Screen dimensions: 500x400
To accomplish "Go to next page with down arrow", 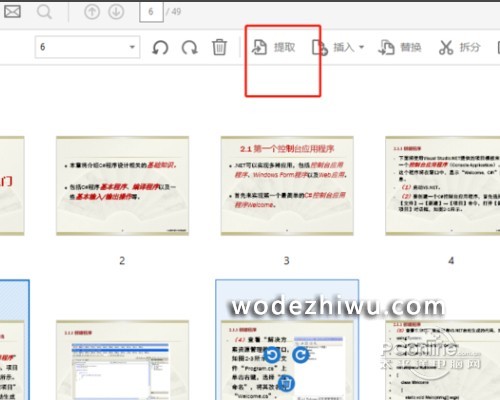I will point(116,12).
